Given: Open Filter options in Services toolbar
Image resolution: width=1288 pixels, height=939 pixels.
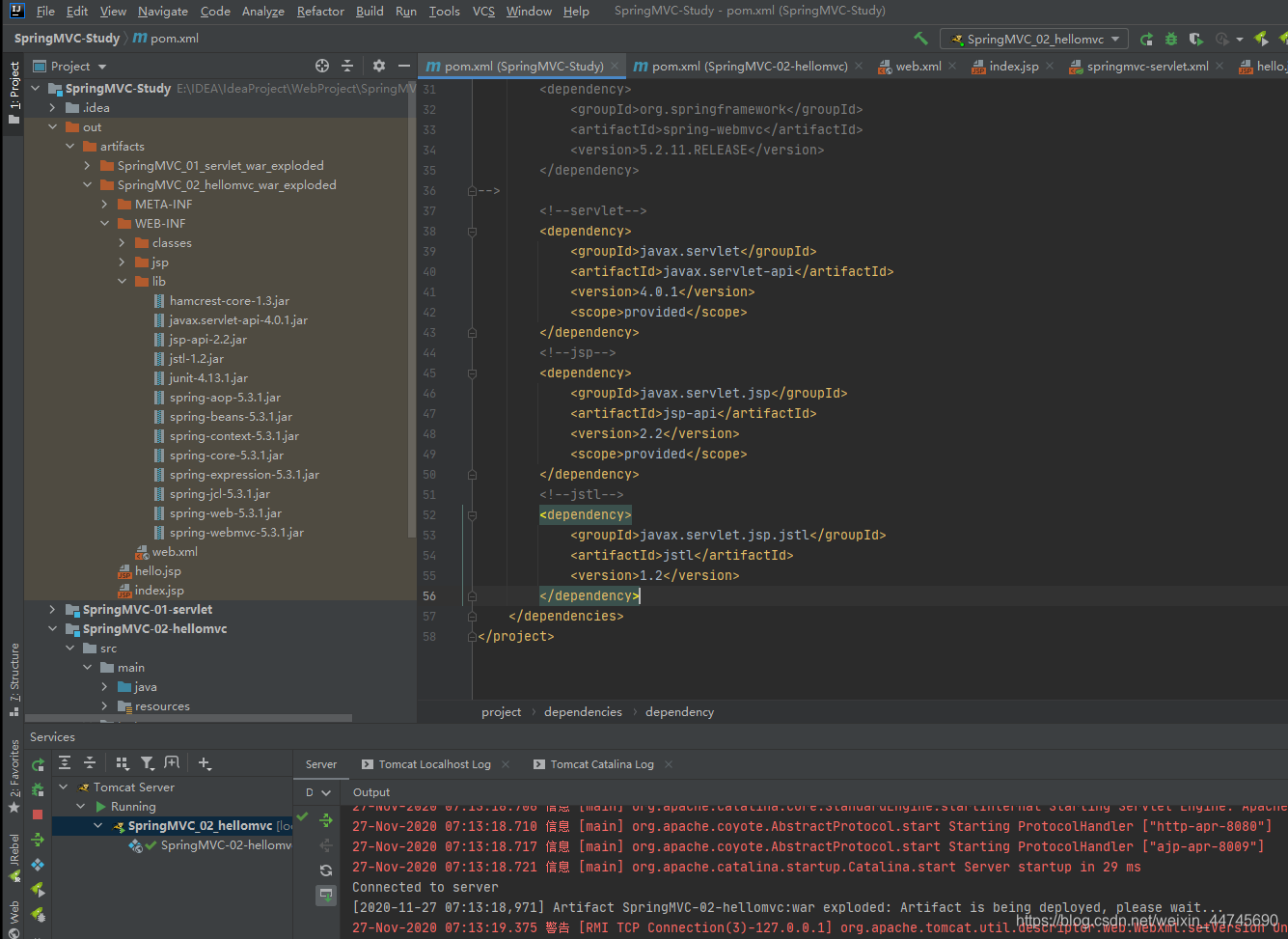Looking at the screenshot, I should pyautogui.click(x=147, y=762).
